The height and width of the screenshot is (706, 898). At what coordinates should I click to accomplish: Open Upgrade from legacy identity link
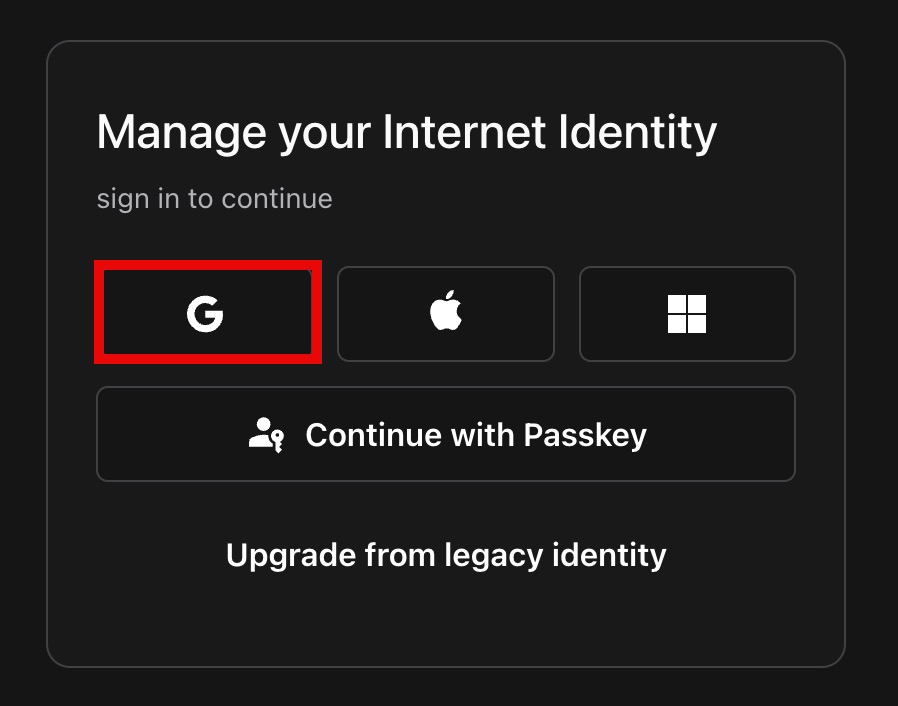point(446,554)
